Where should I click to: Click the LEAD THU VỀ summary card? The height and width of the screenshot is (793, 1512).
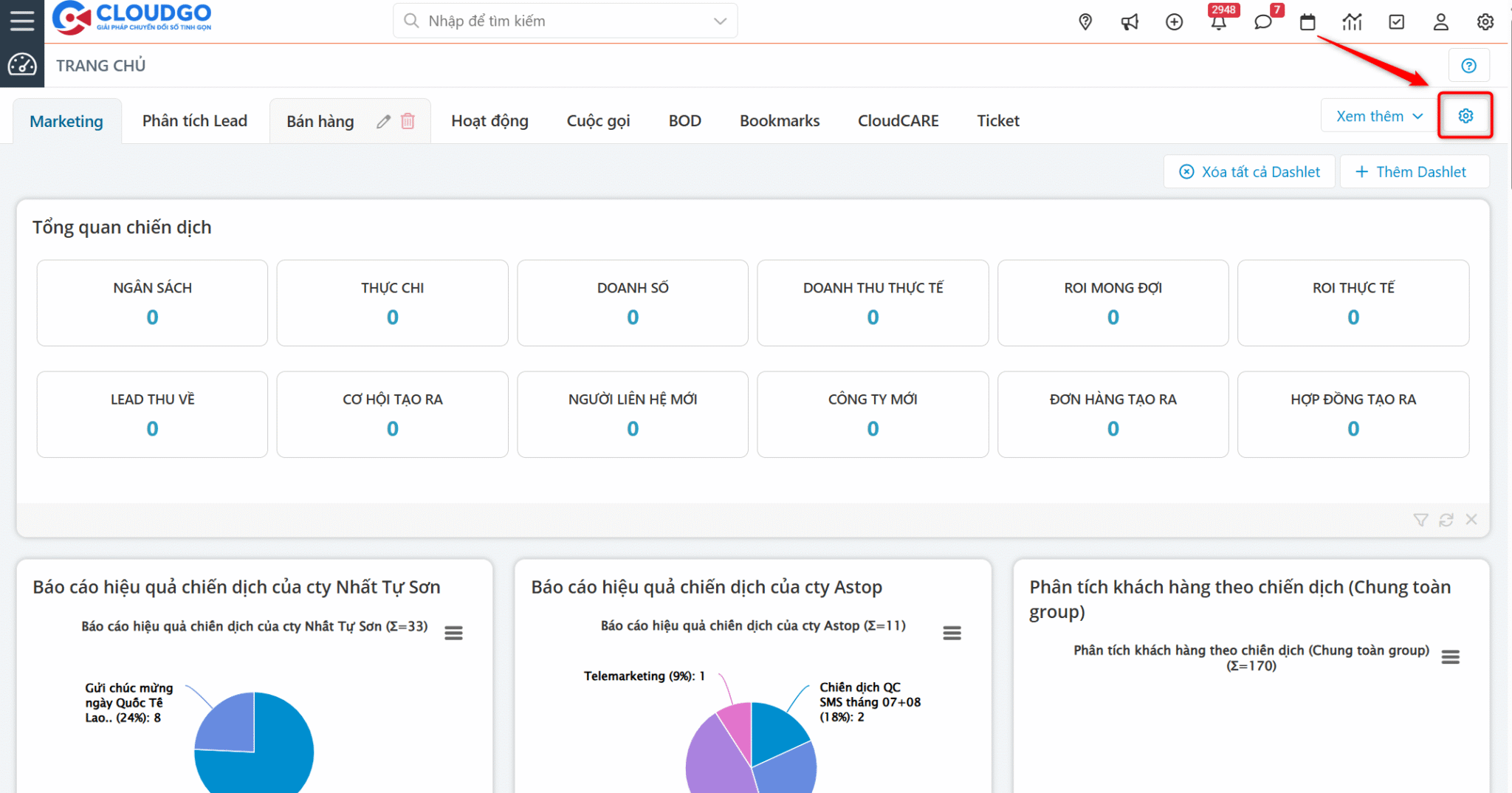152,414
